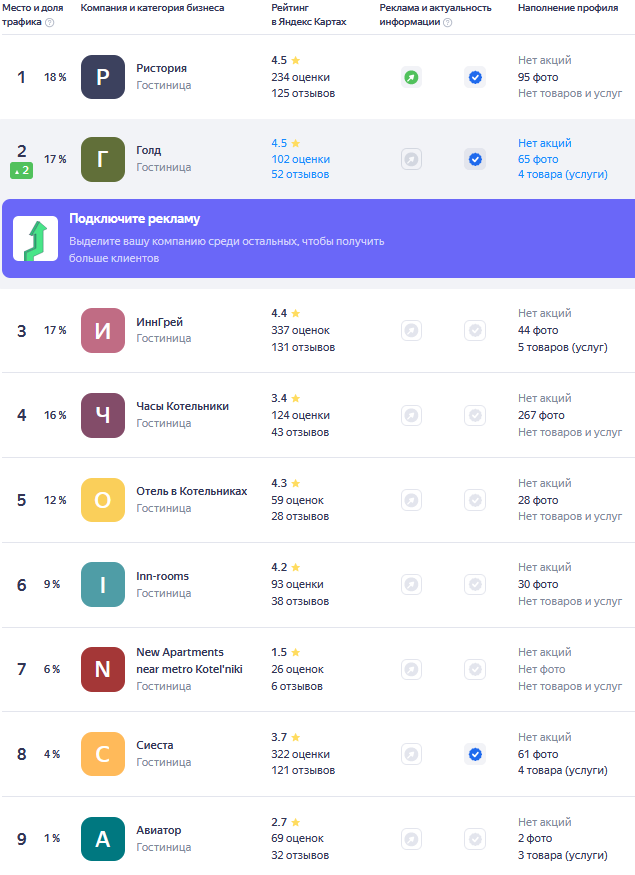This screenshot has width=635, height=875.
Task: Open Голд's '52 отзыва' link
Action: click(x=300, y=175)
